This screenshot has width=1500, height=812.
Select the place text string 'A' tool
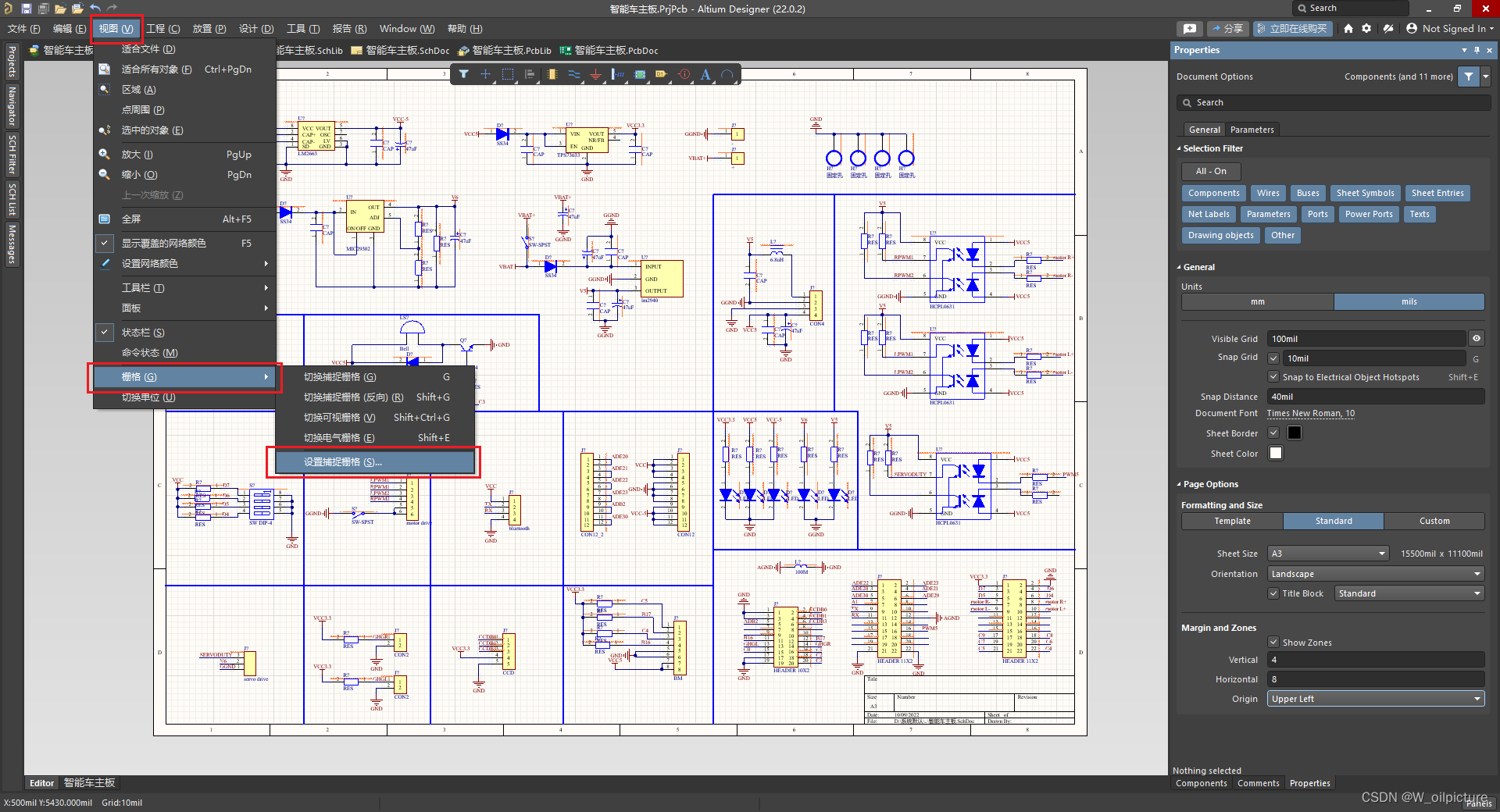click(x=705, y=74)
